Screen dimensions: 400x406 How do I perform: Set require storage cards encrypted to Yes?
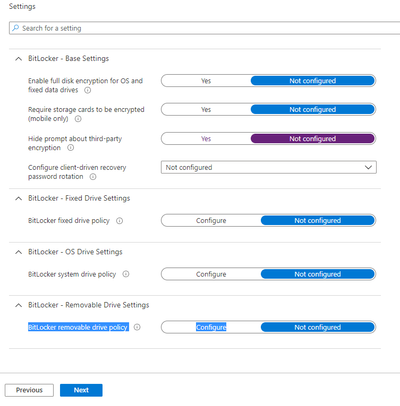(206, 110)
